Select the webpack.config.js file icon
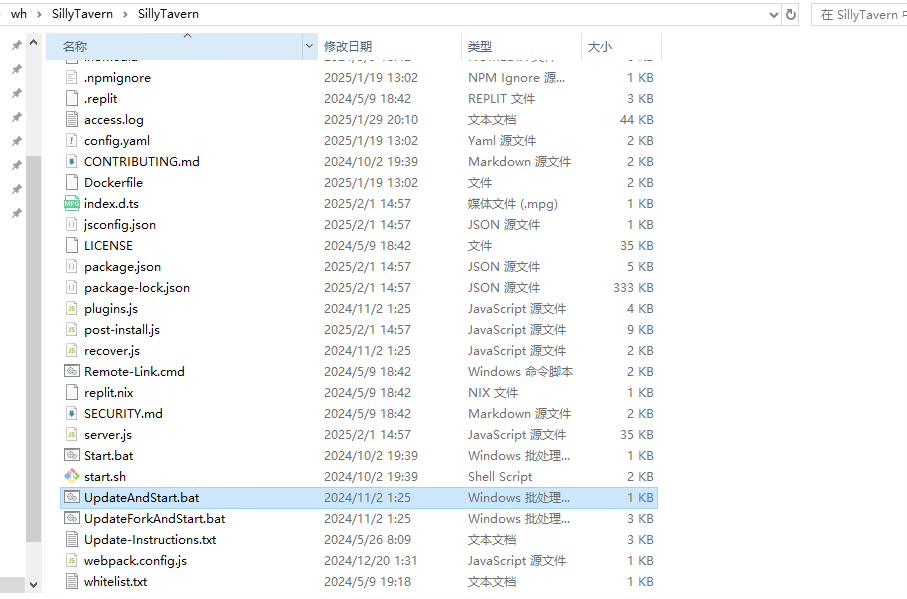This screenshot has width=907, height=599. [x=72, y=561]
